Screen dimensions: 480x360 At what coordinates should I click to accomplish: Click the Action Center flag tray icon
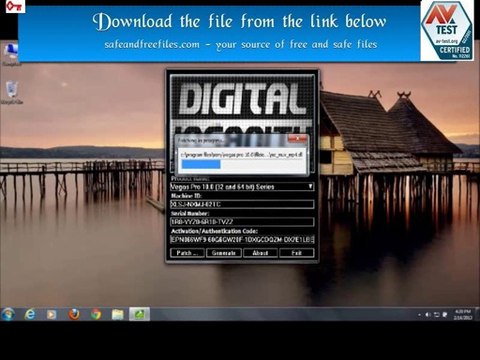(x=444, y=315)
